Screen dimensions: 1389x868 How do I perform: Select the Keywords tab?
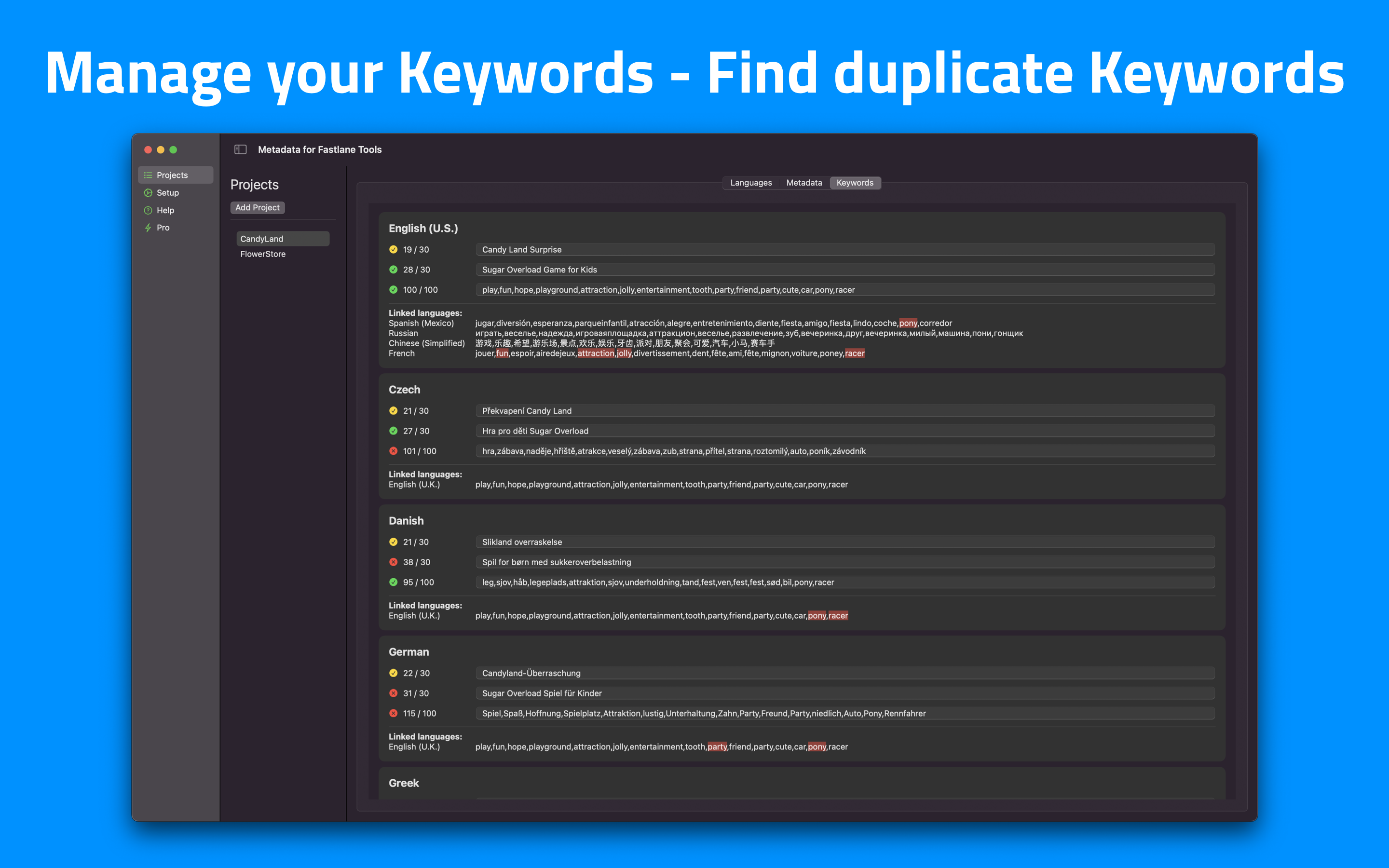pos(855,183)
